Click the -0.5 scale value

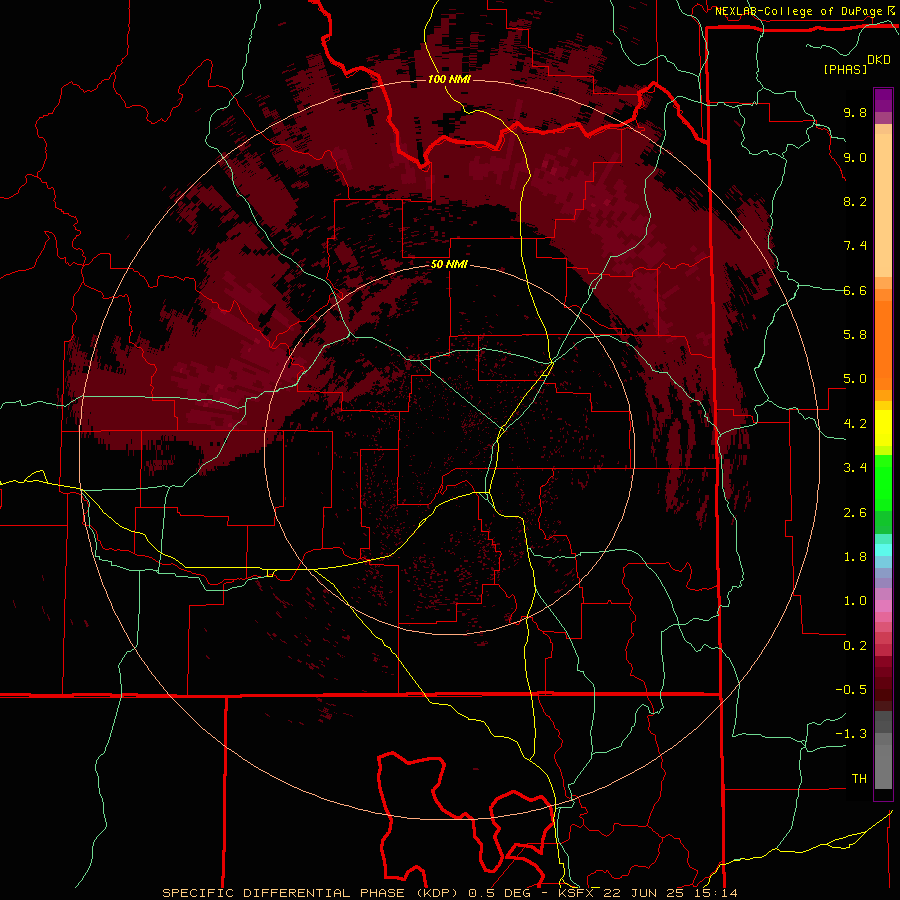pos(851,690)
